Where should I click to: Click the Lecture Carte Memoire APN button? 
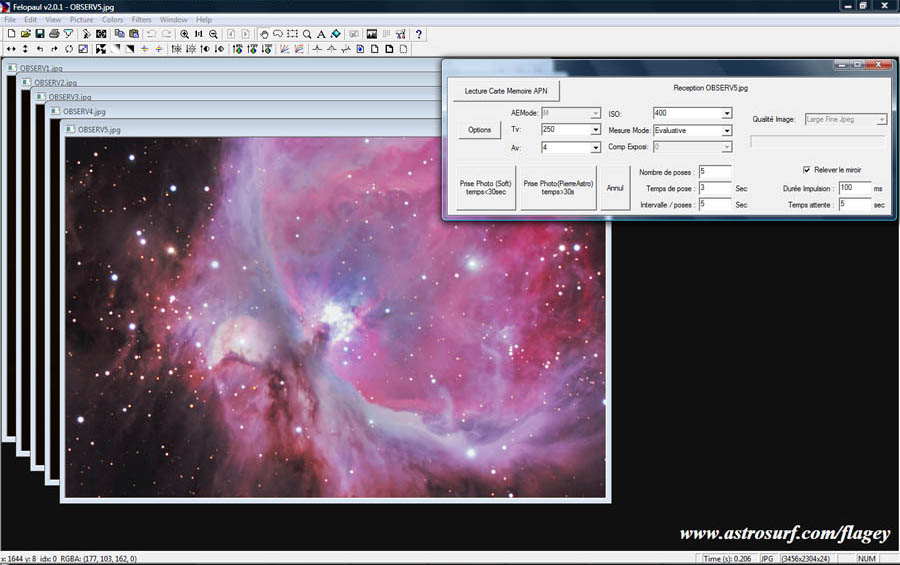(x=505, y=91)
